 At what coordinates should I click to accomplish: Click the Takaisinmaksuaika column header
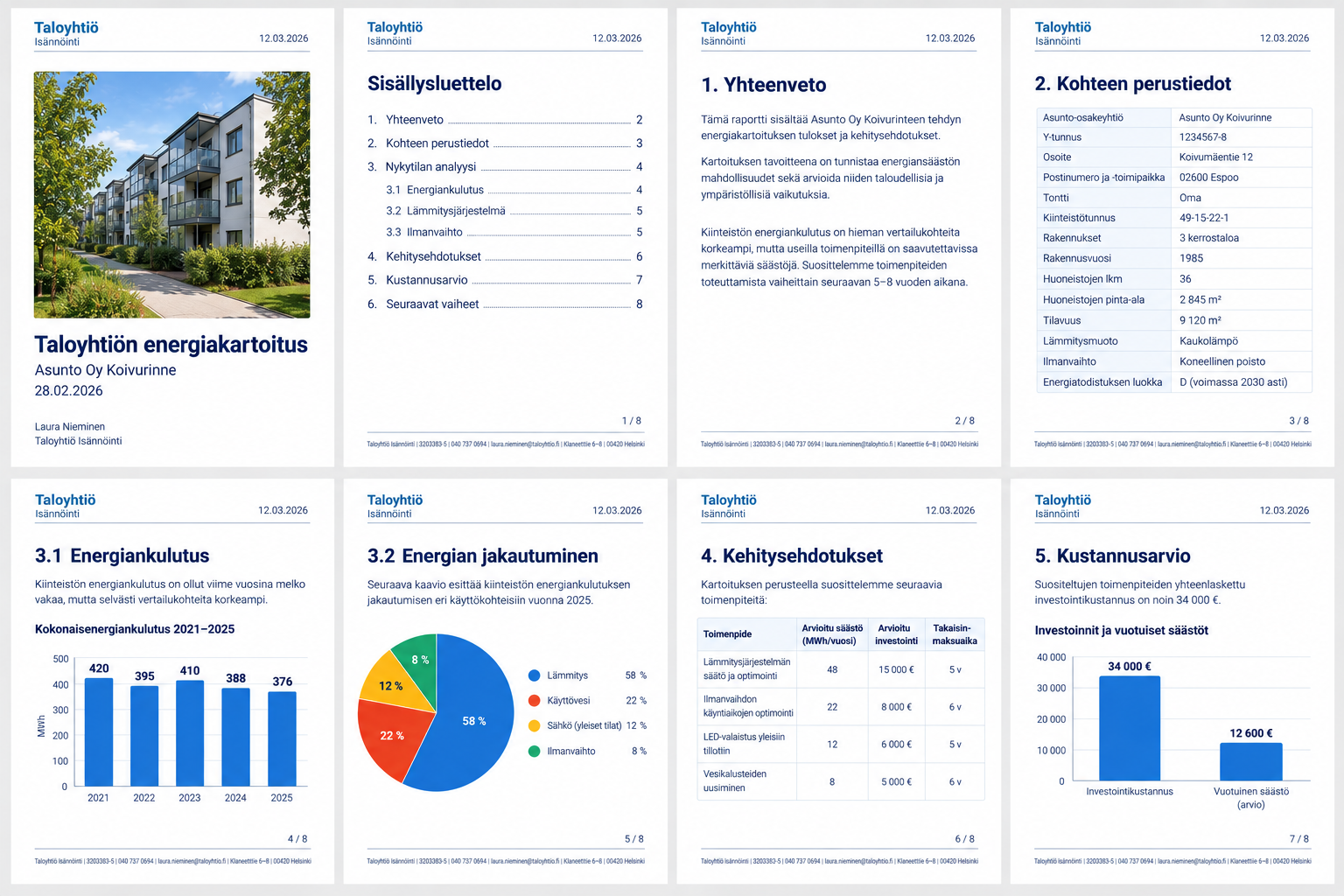(955, 634)
